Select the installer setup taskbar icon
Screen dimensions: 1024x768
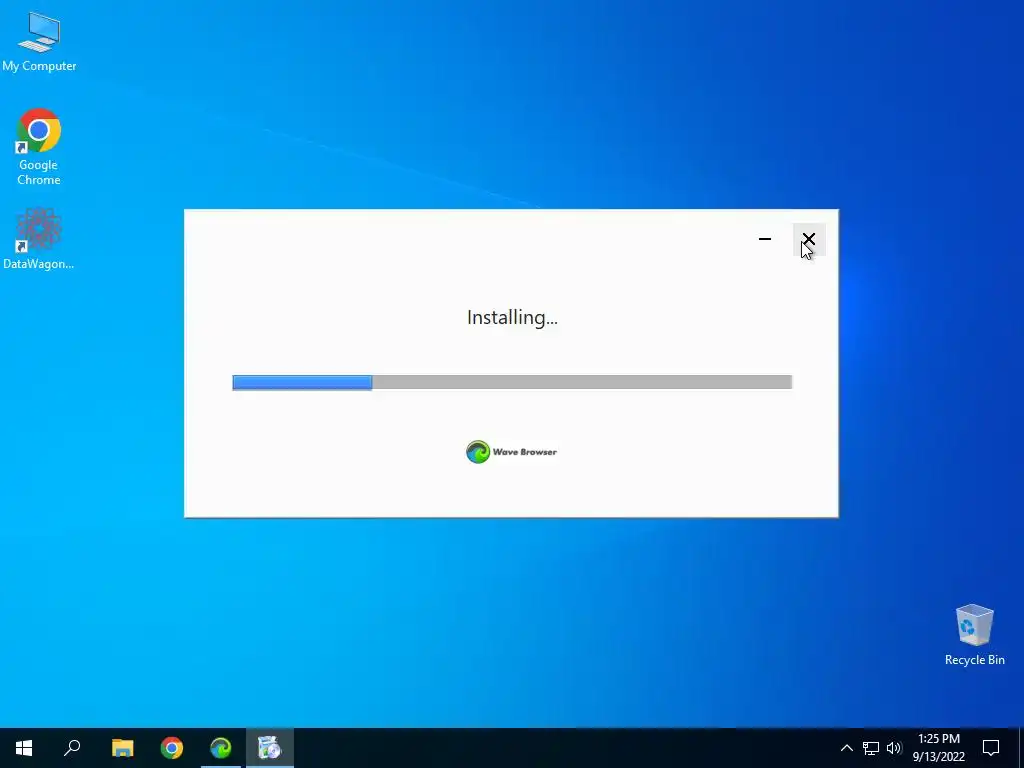[x=270, y=748]
